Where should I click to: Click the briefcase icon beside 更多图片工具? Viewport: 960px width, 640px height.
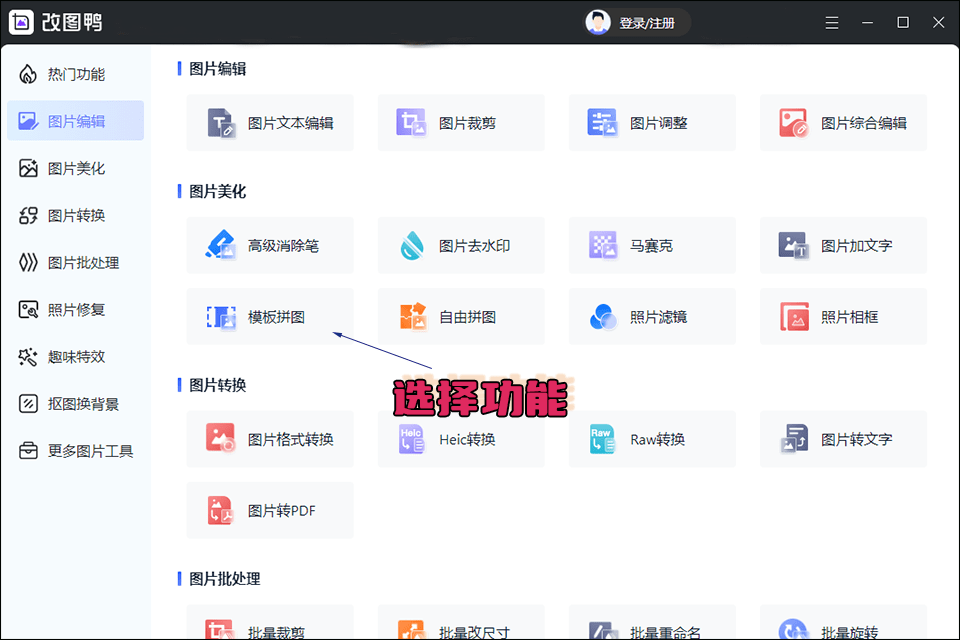[28, 451]
